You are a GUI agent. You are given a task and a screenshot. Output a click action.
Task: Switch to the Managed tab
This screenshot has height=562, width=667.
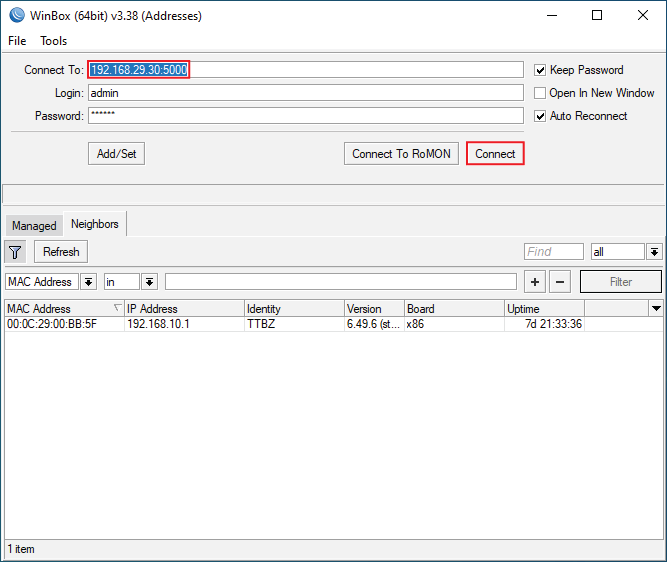tap(34, 225)
